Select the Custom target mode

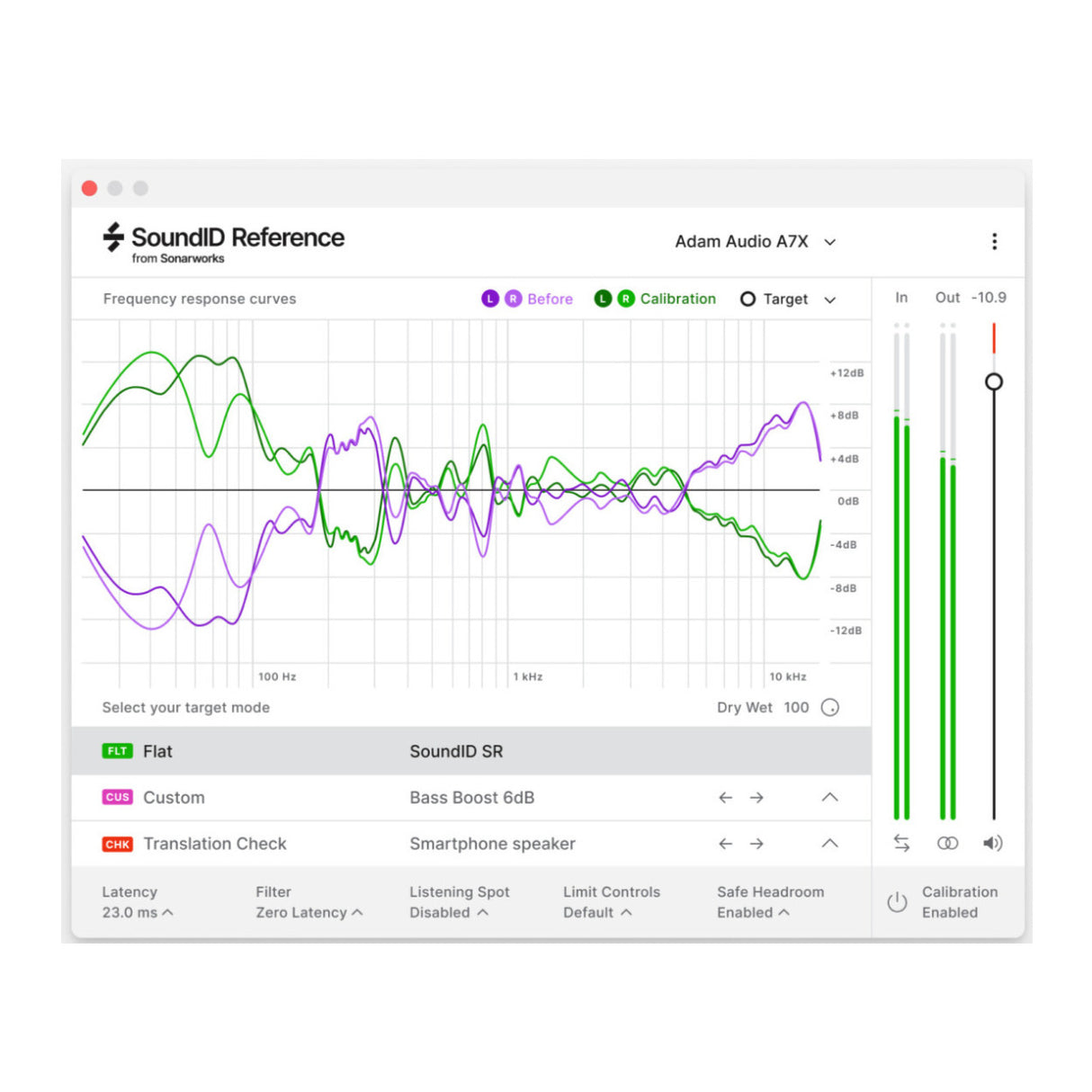point(471,798)
